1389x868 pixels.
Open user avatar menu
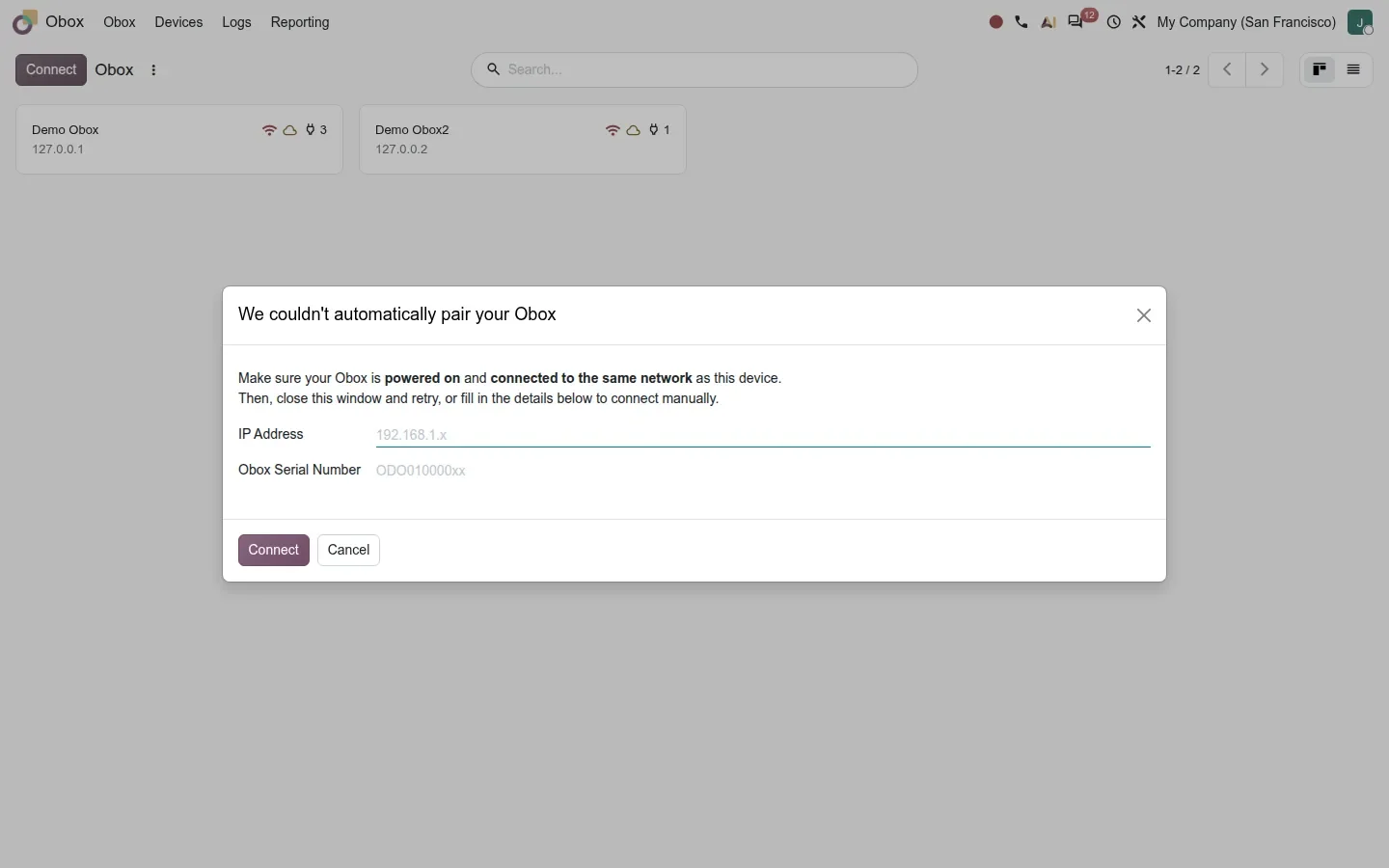pos(1360,22)
